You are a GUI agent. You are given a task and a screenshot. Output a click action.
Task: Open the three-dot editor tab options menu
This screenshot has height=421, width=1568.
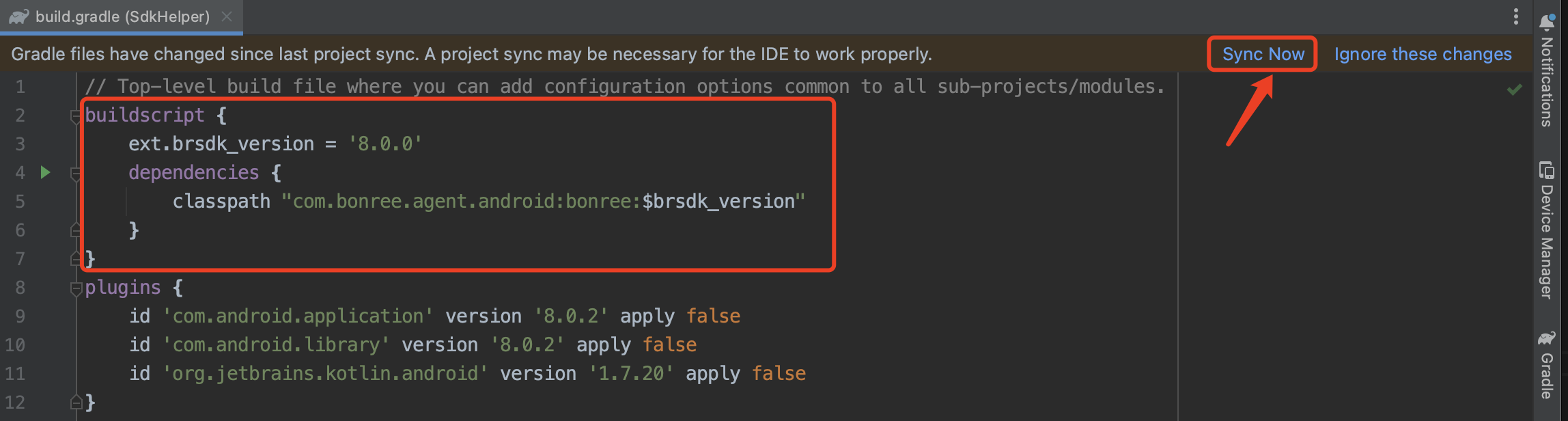(1516, 16)
